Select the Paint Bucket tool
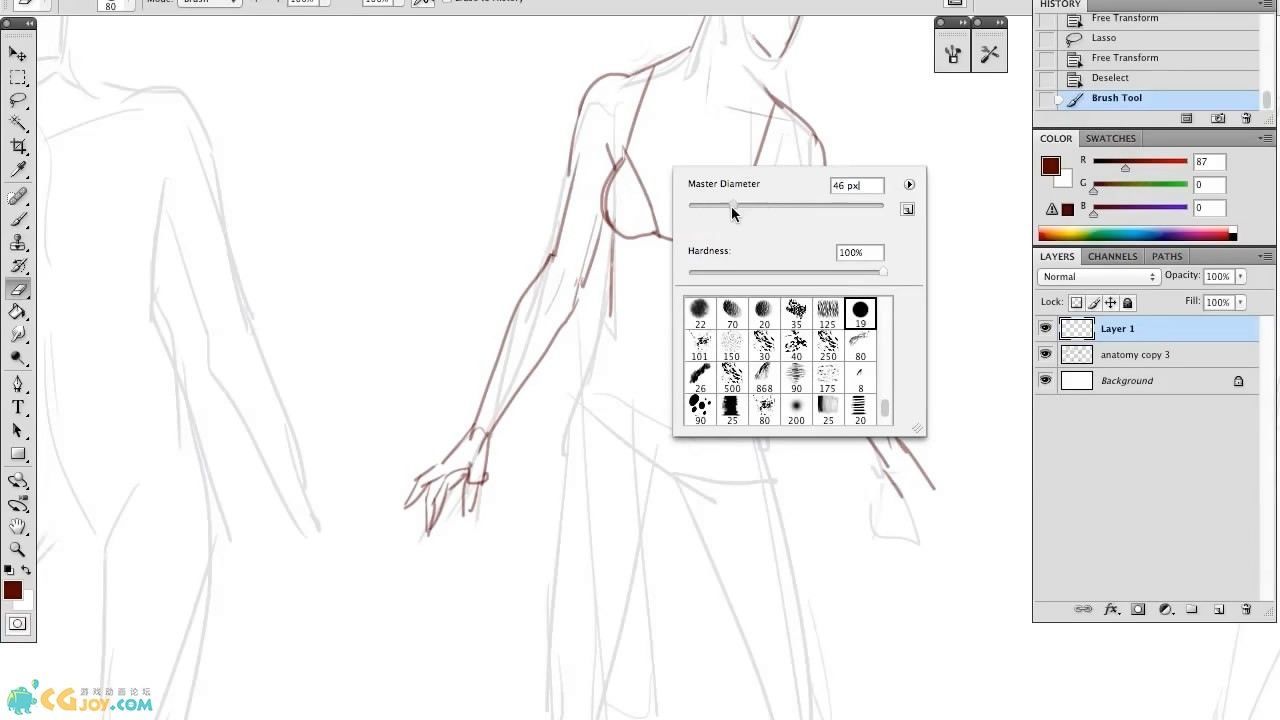Viewport: 1280px width, 720px height. pyautogui.click(x=18, y=312)
